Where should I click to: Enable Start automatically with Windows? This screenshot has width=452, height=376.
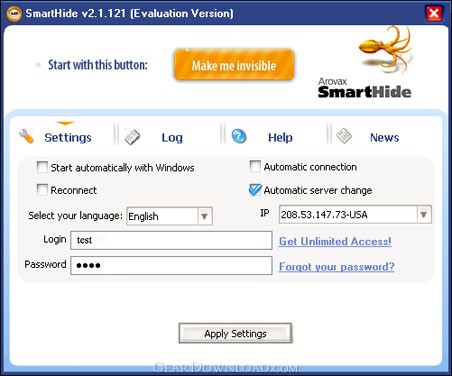(42, 167)
